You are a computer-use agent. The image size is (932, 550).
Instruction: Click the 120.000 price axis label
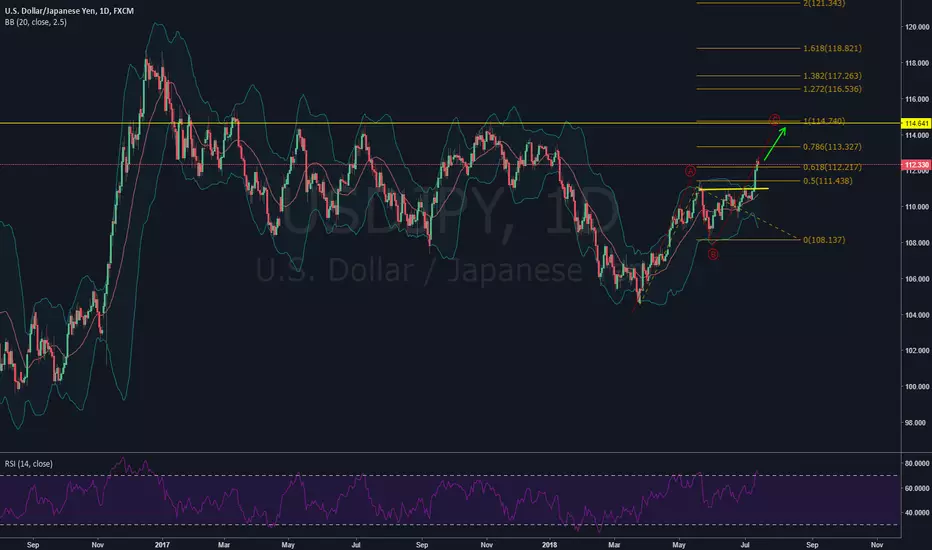(917, 27)
